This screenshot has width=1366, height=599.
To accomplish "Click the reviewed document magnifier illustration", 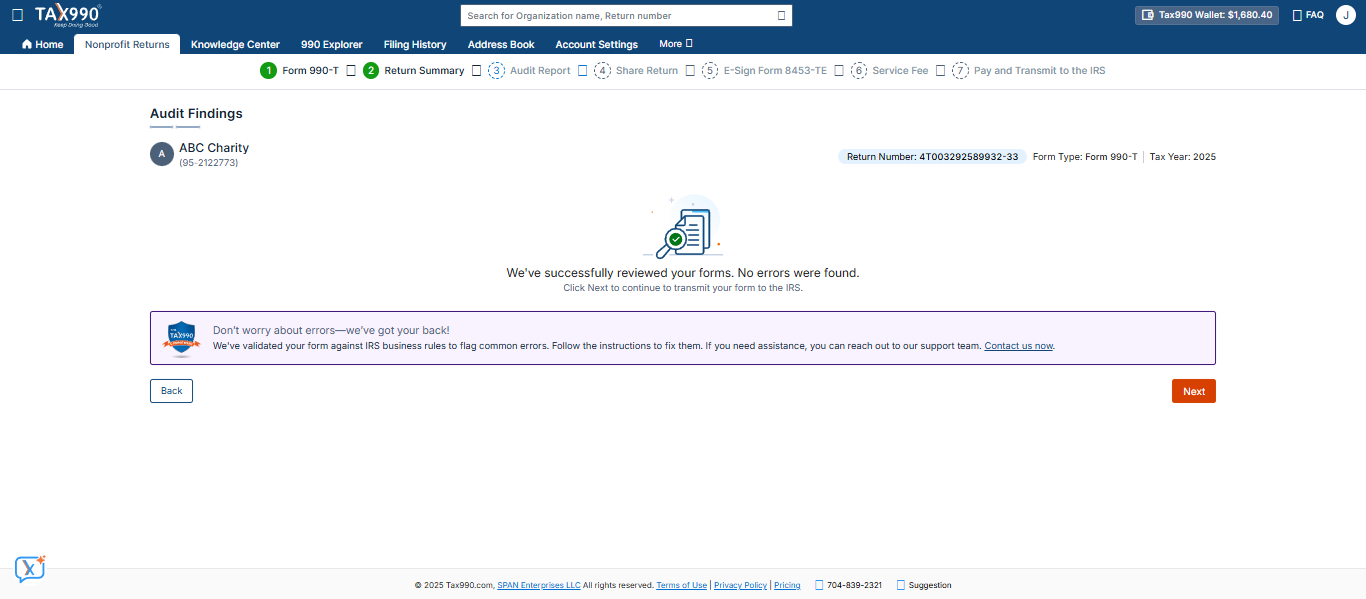I will click(x=683, y=227).
